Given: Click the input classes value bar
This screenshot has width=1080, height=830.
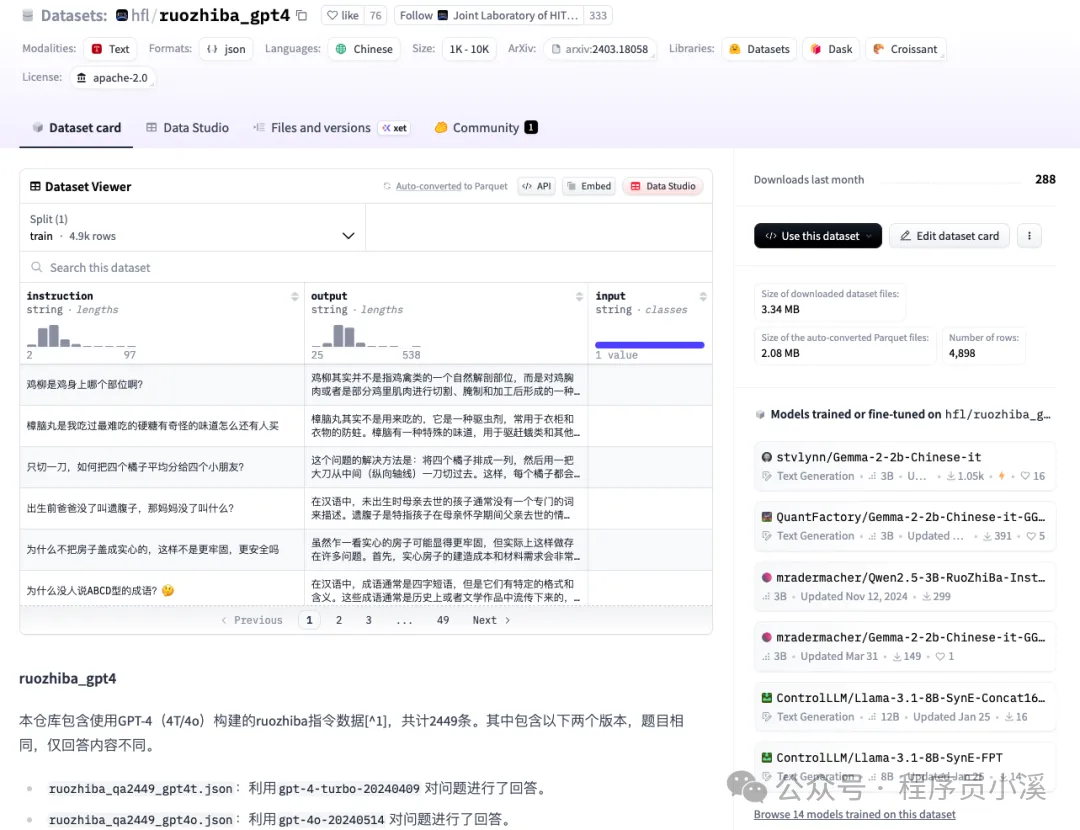Looking at the screenshot, I should [x=650, y=344].
